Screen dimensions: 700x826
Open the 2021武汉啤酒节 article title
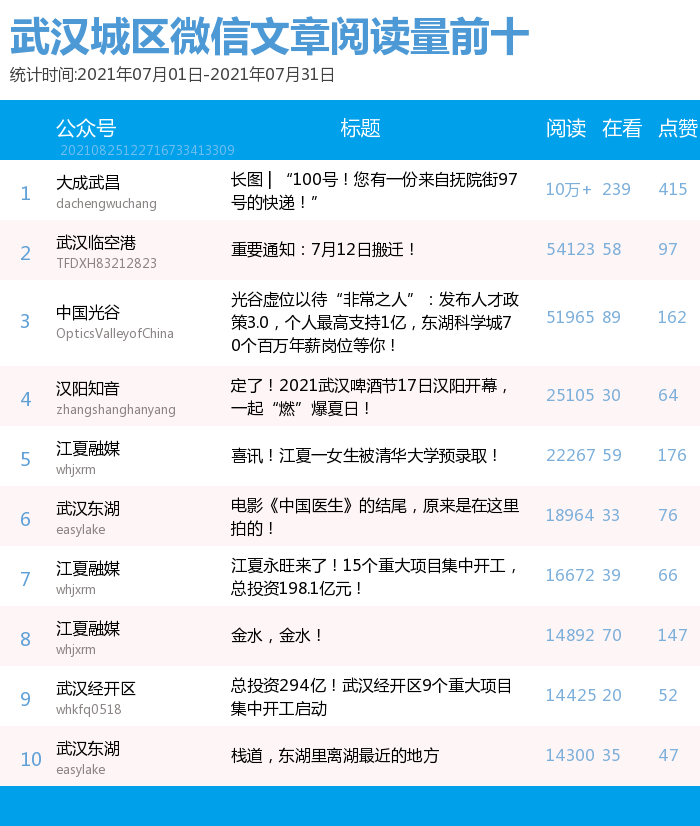tap(372, 397)
